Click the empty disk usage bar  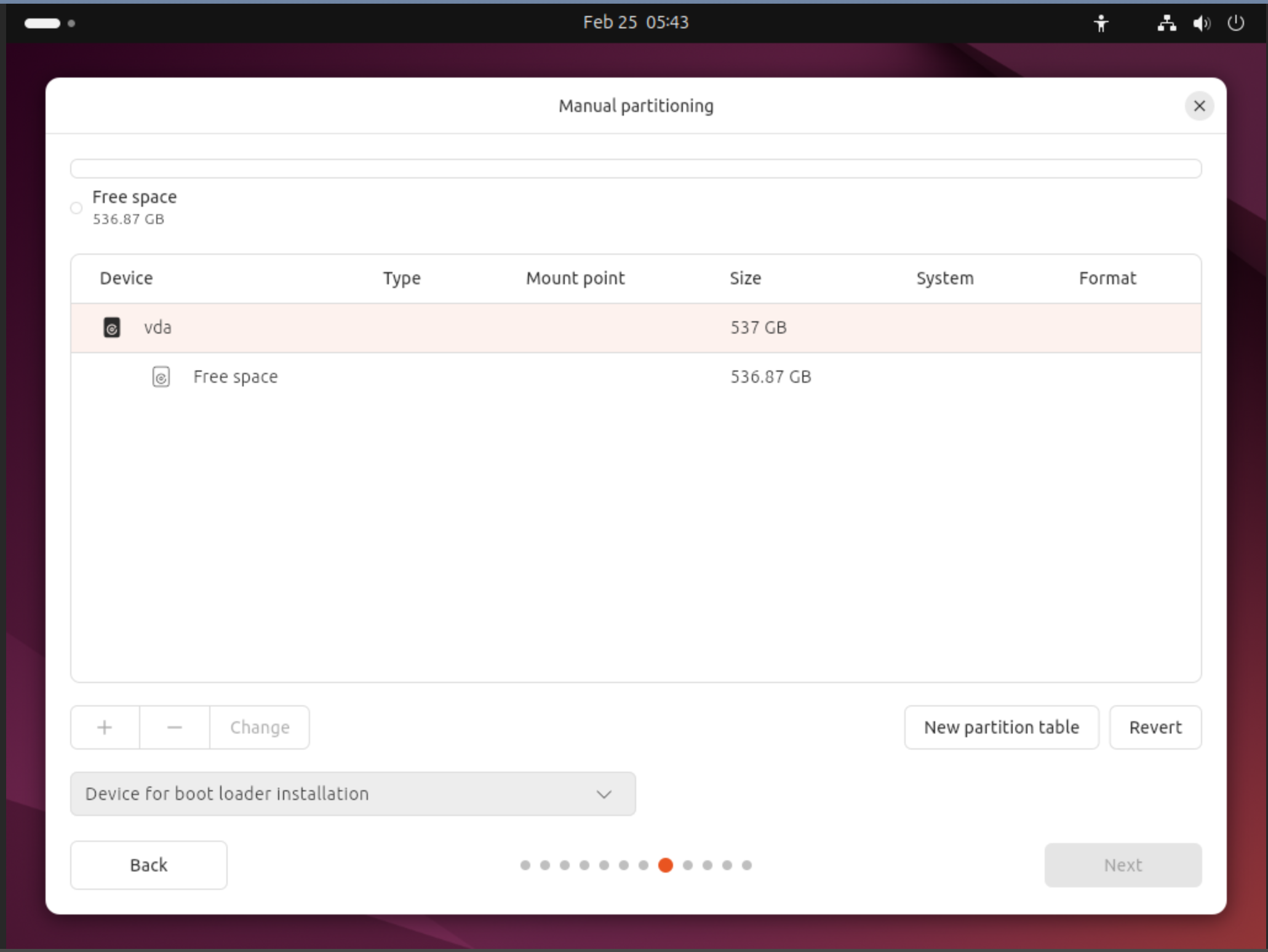click(635, 169)
